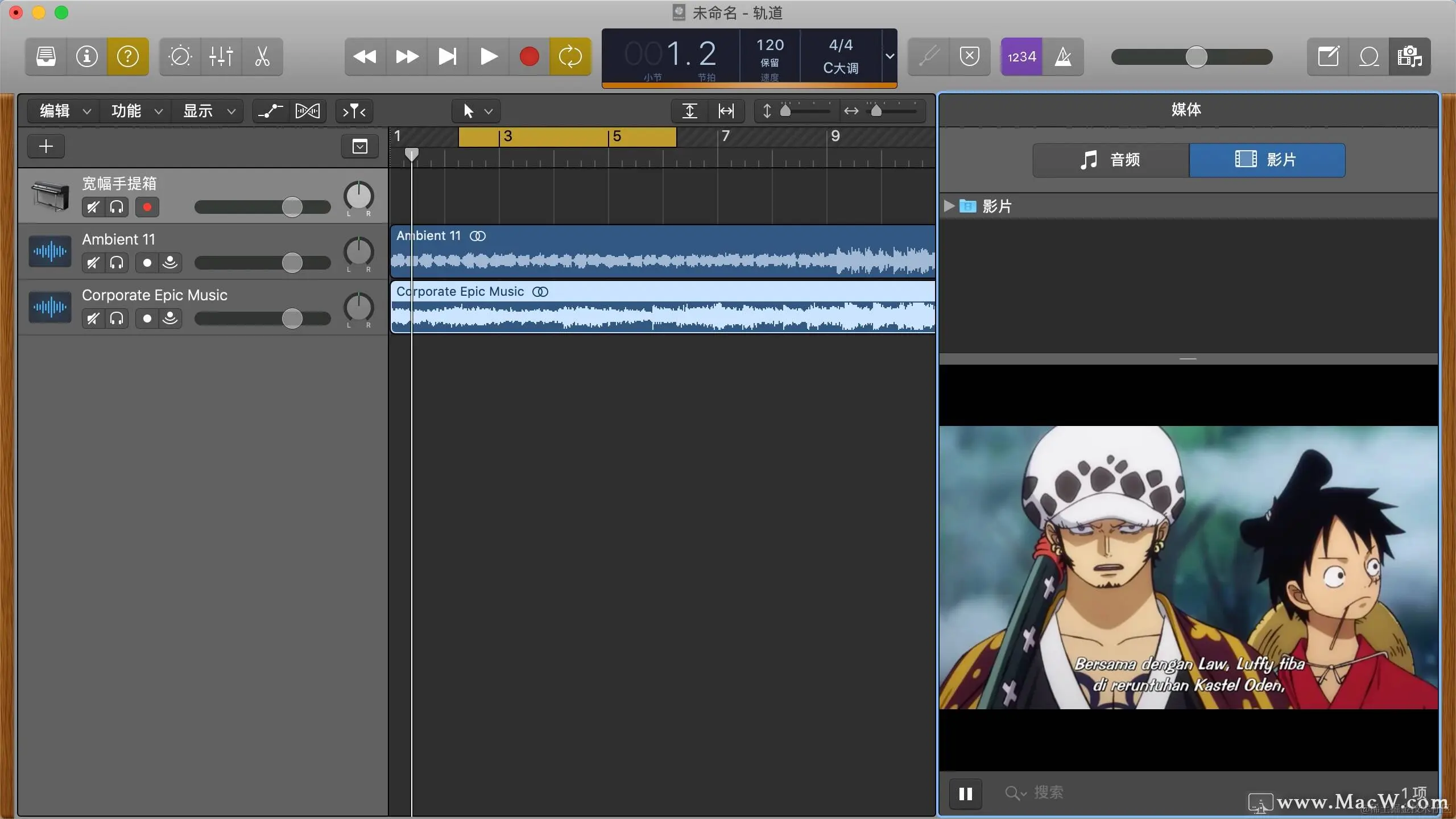Image resolution: width=1456 pixels, height=819 pixels.
Task: Adjust the master volume slider
Action: click(1192, 57)
